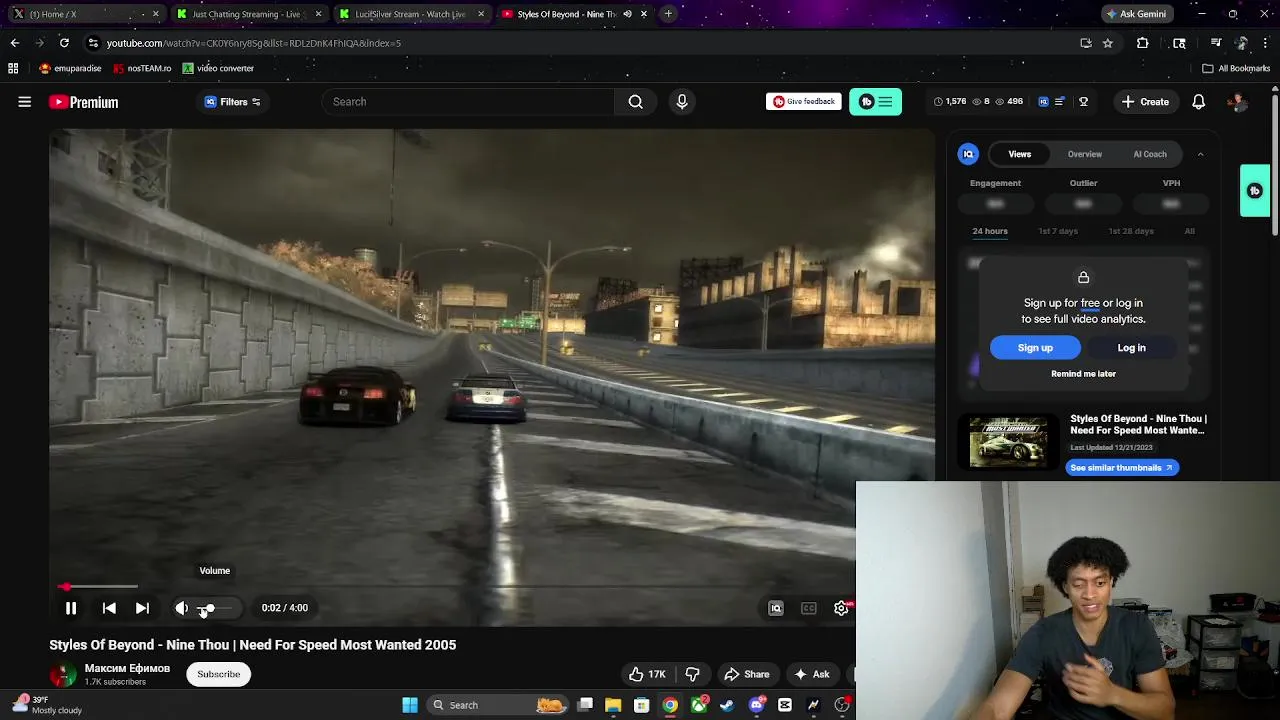Click the Log in button
This screenshot has width=1280, height=720.
[1131, 348]
